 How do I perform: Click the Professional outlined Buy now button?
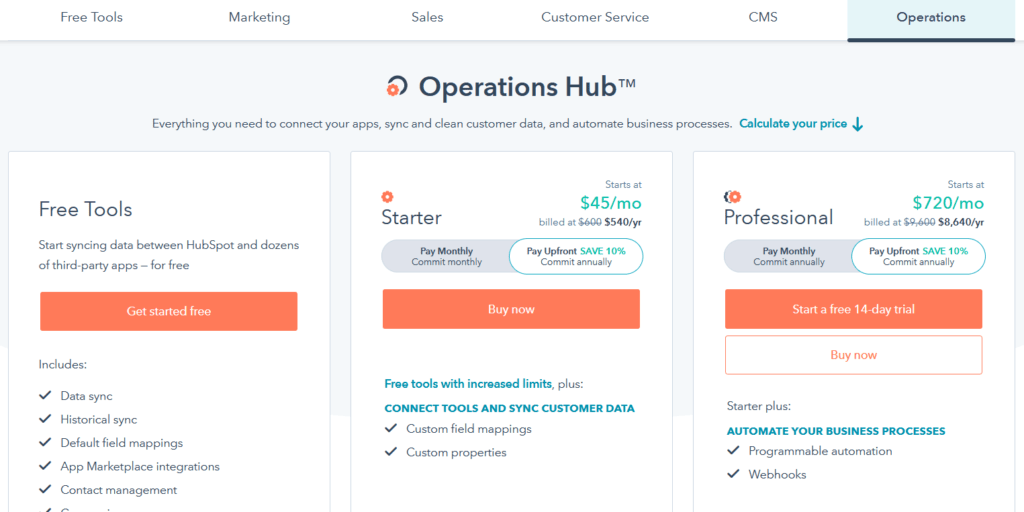[x=854, y=355]
